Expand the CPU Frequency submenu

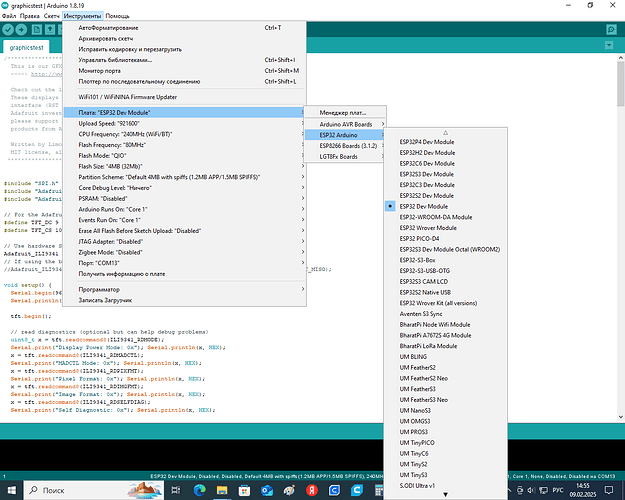(185, 134)
